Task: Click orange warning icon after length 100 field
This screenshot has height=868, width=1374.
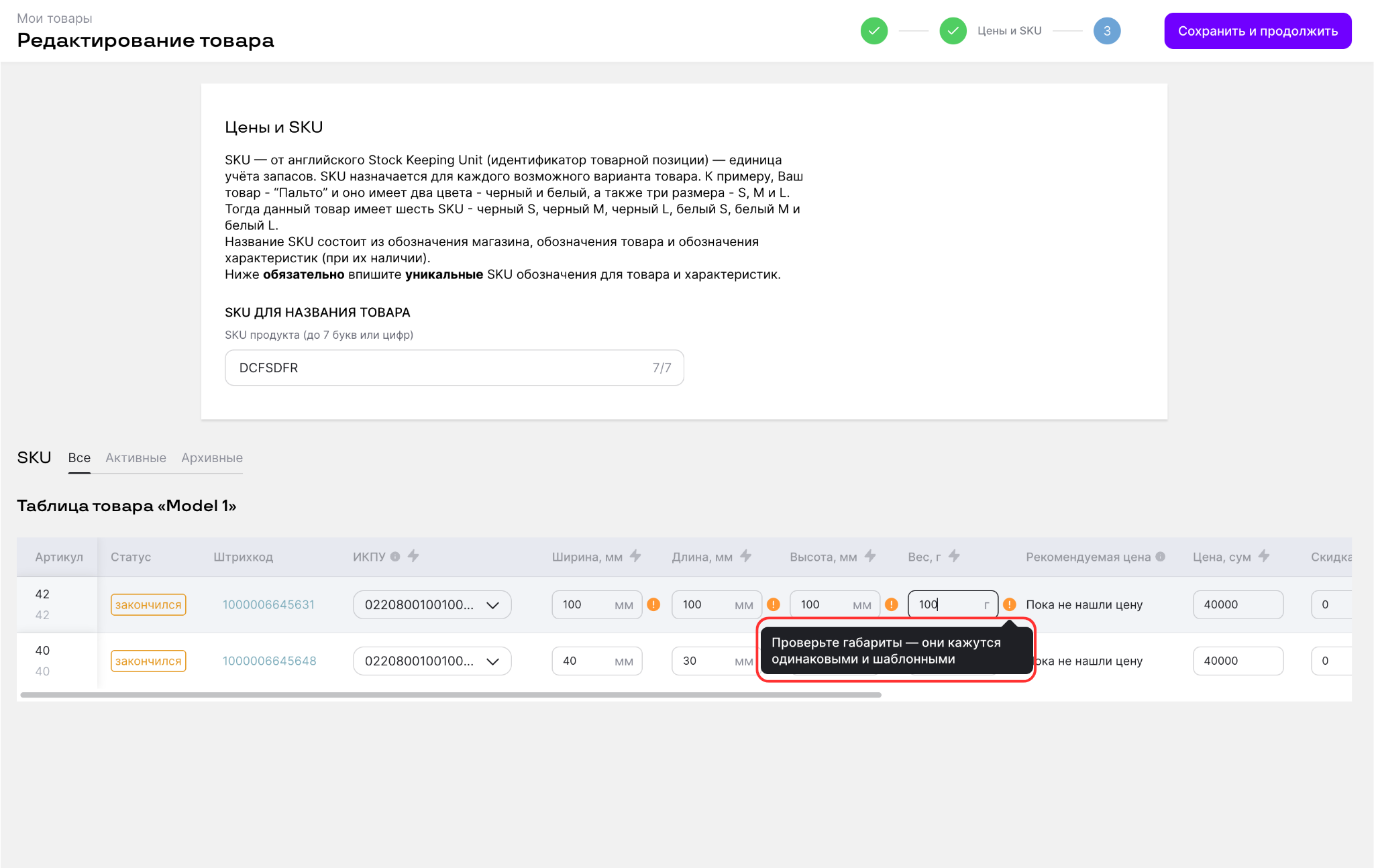Action: click(774, 604)
